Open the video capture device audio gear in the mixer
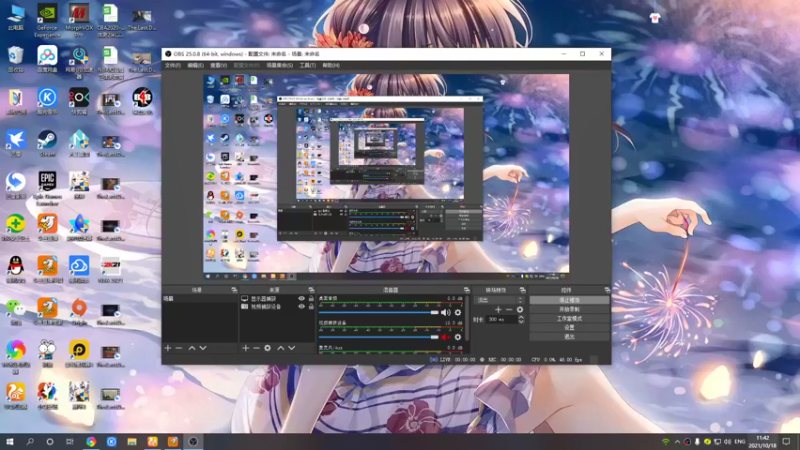The image size is (800, 450). [458, 337]
